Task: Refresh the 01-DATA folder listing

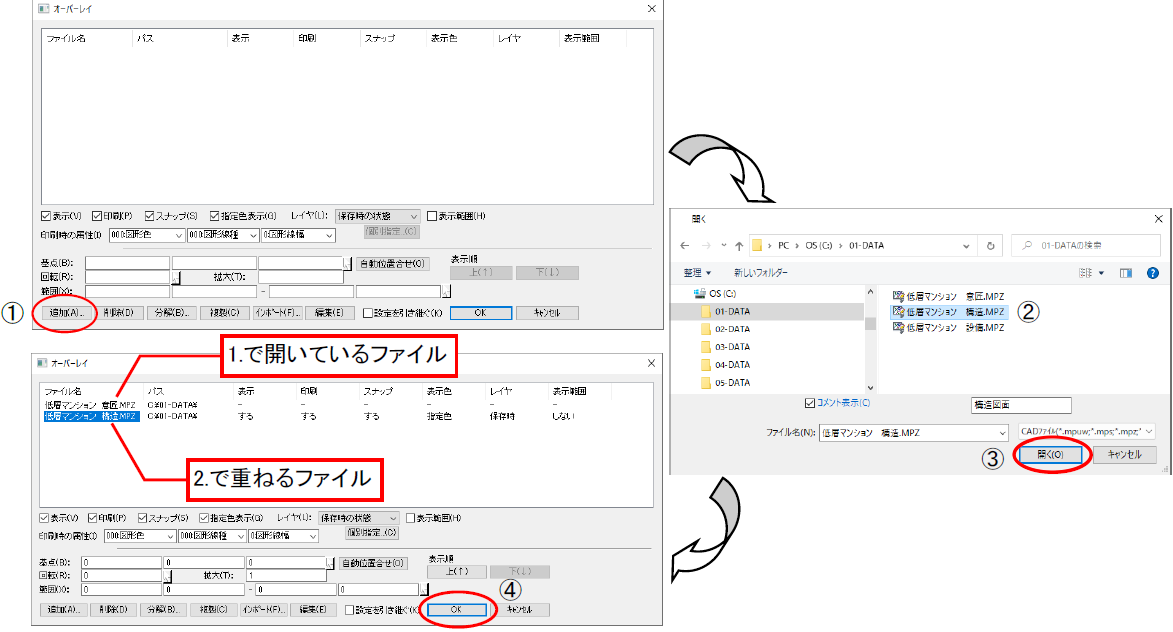Action: (x=989, y=245)
